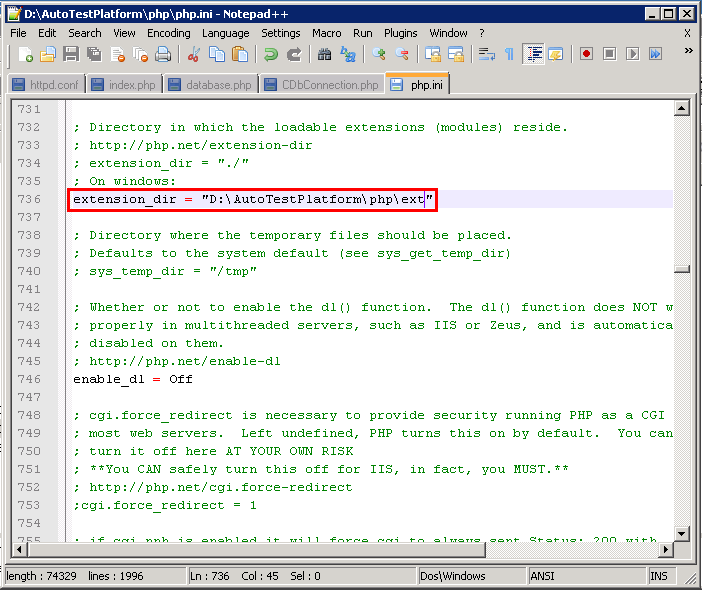702x590 pixels.
Task: Open the Plugins menu
Action: pyautogui.click(x=400, y=33)
